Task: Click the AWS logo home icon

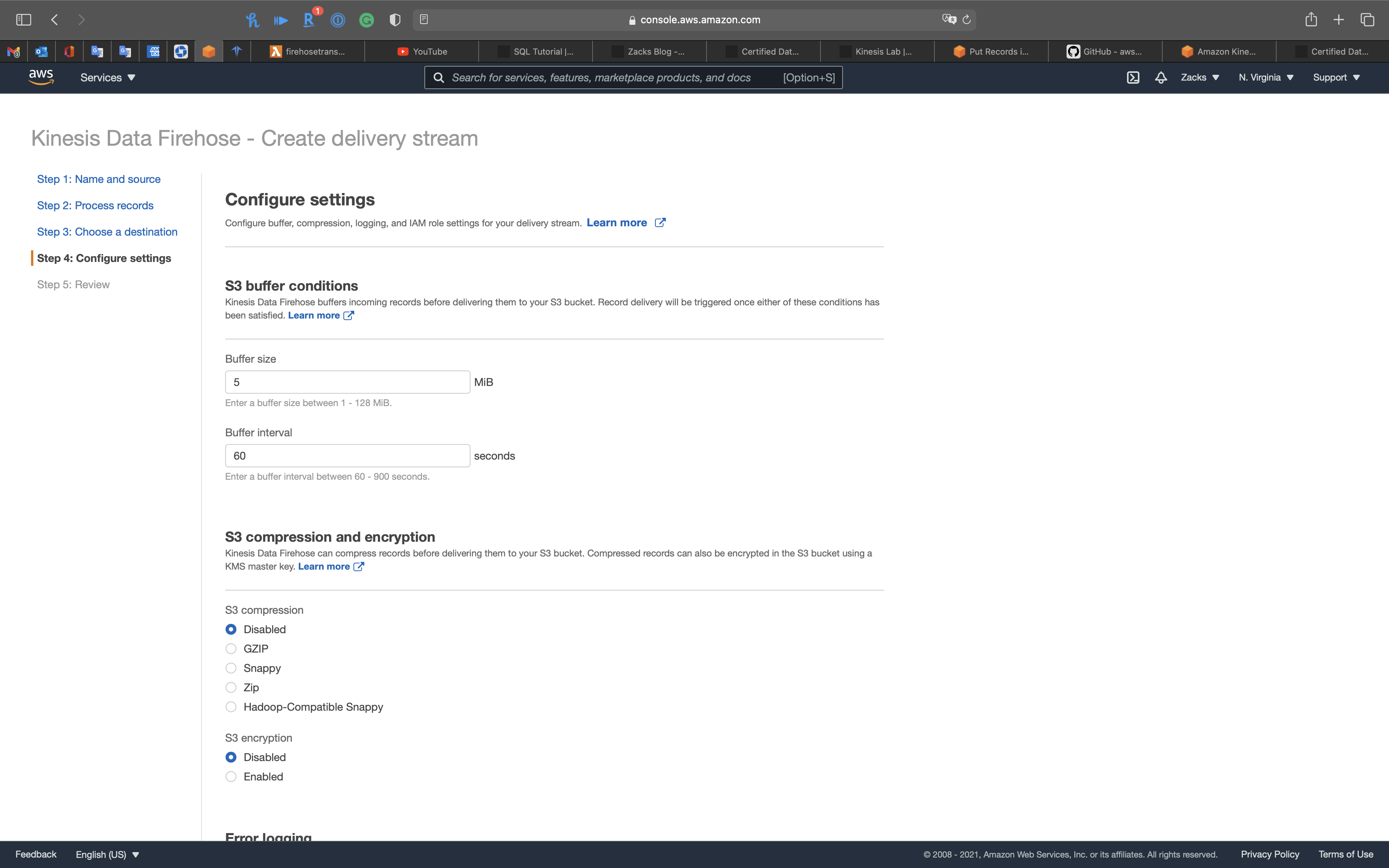Action: [41, 77]
